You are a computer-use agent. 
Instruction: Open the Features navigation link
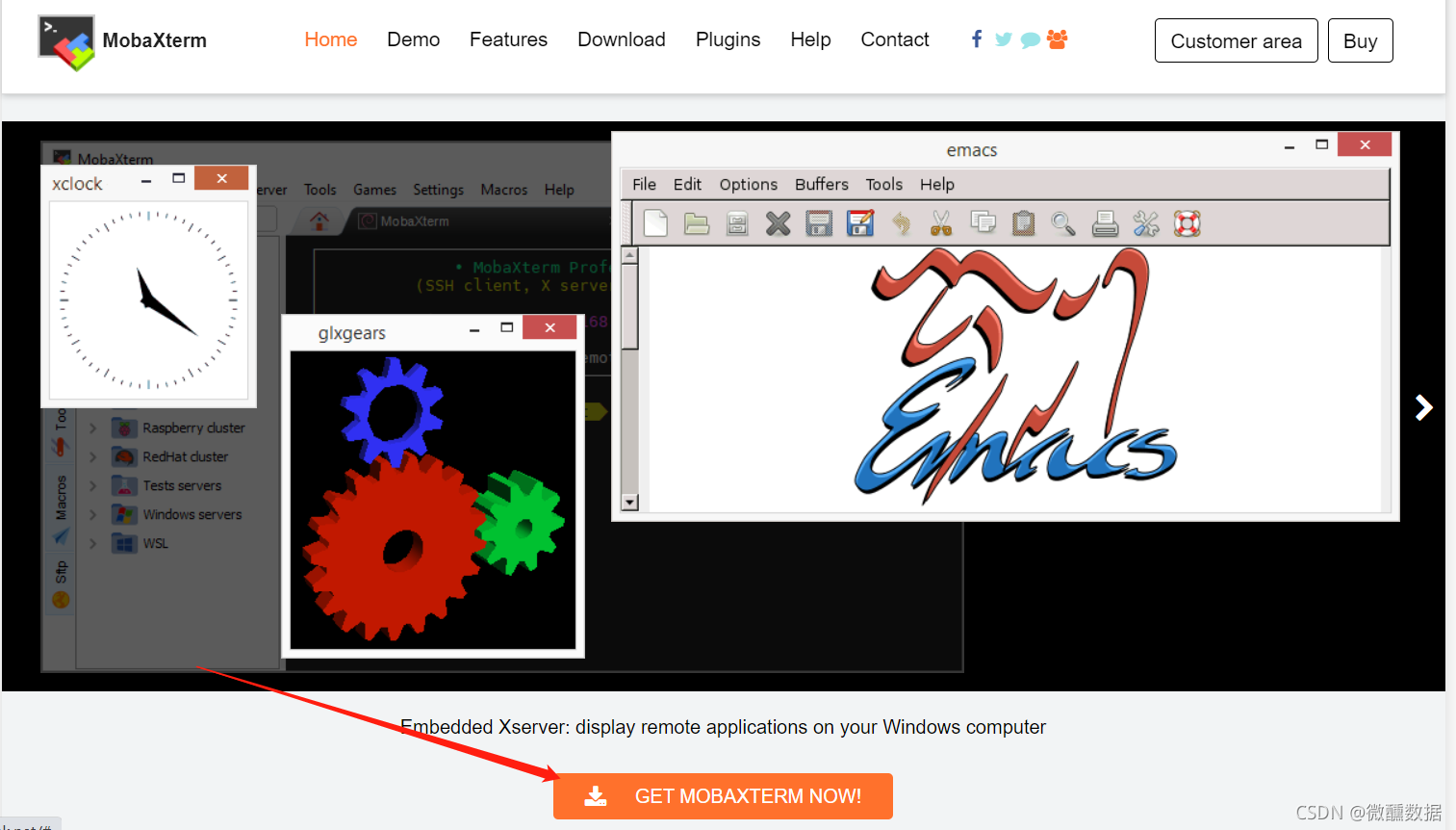click(508, 39)
